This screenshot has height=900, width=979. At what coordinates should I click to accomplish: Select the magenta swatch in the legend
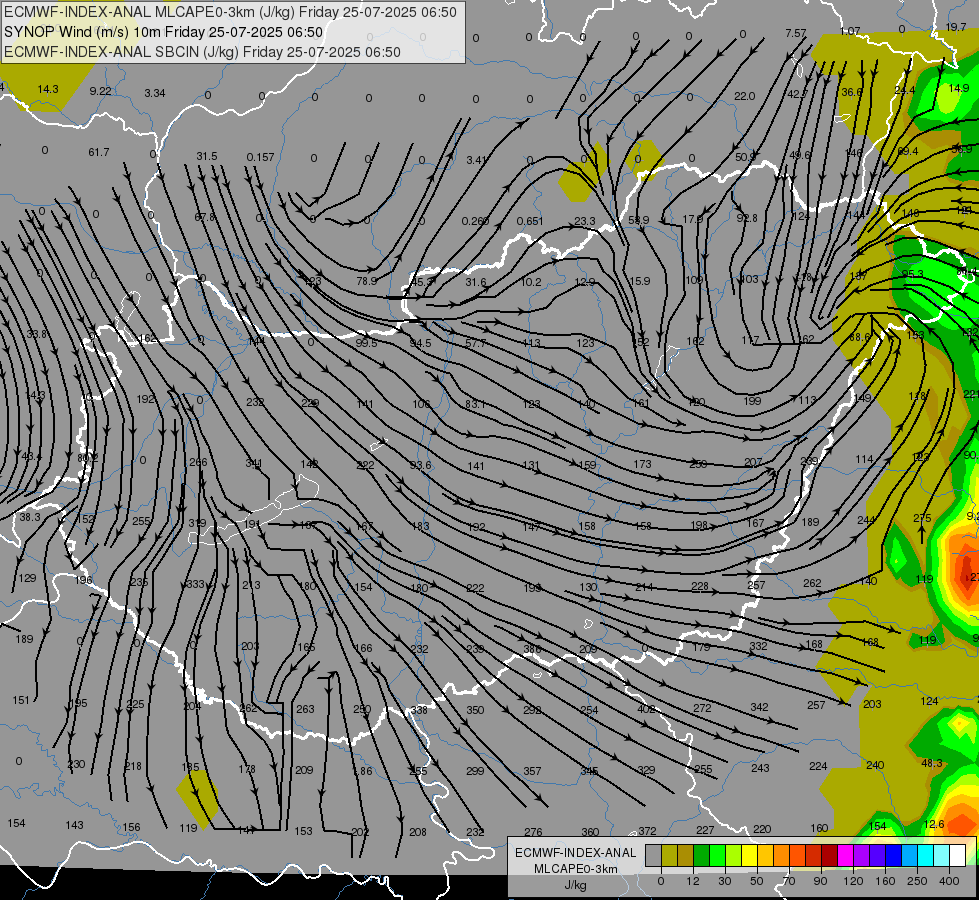pos(845,856)
